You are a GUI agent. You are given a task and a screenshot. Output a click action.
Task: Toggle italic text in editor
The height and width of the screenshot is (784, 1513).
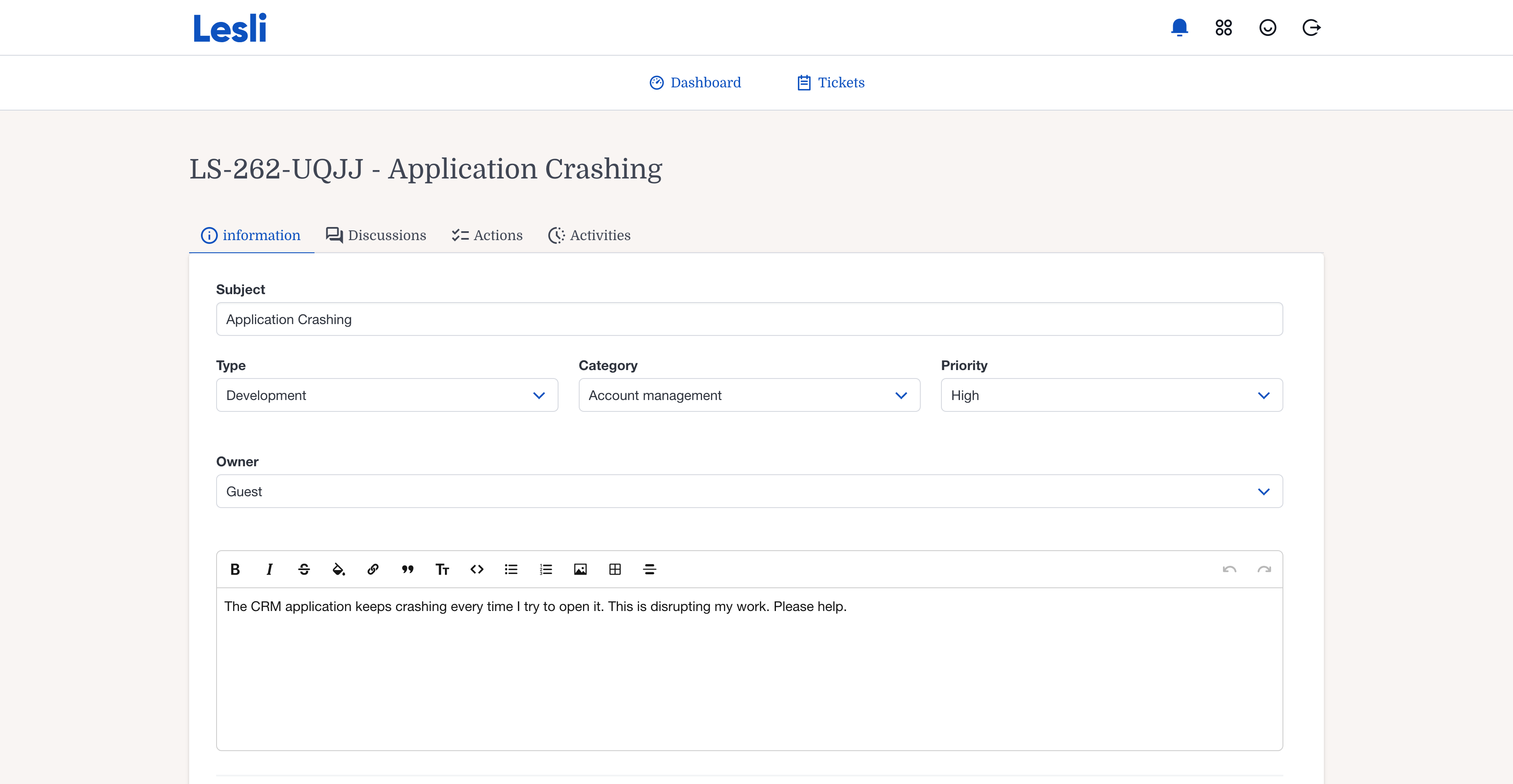click(270, 569)
